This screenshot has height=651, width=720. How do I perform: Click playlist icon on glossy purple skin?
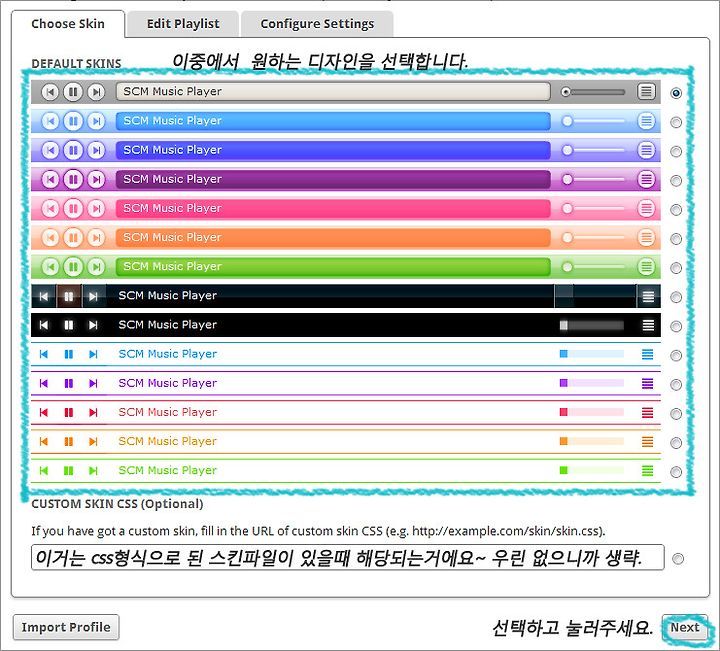click(x=646, y=180)
